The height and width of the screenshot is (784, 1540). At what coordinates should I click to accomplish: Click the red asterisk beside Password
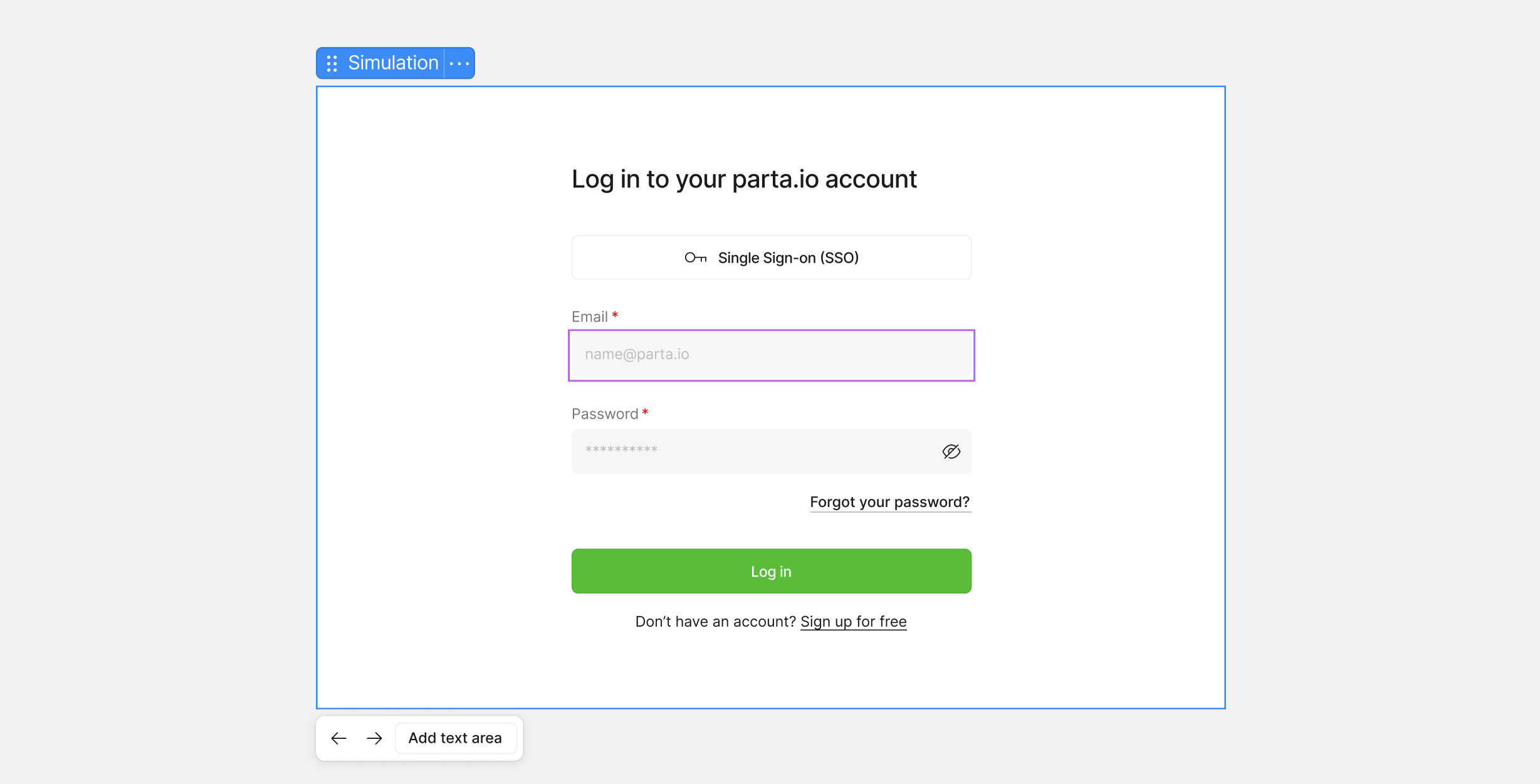645,412
